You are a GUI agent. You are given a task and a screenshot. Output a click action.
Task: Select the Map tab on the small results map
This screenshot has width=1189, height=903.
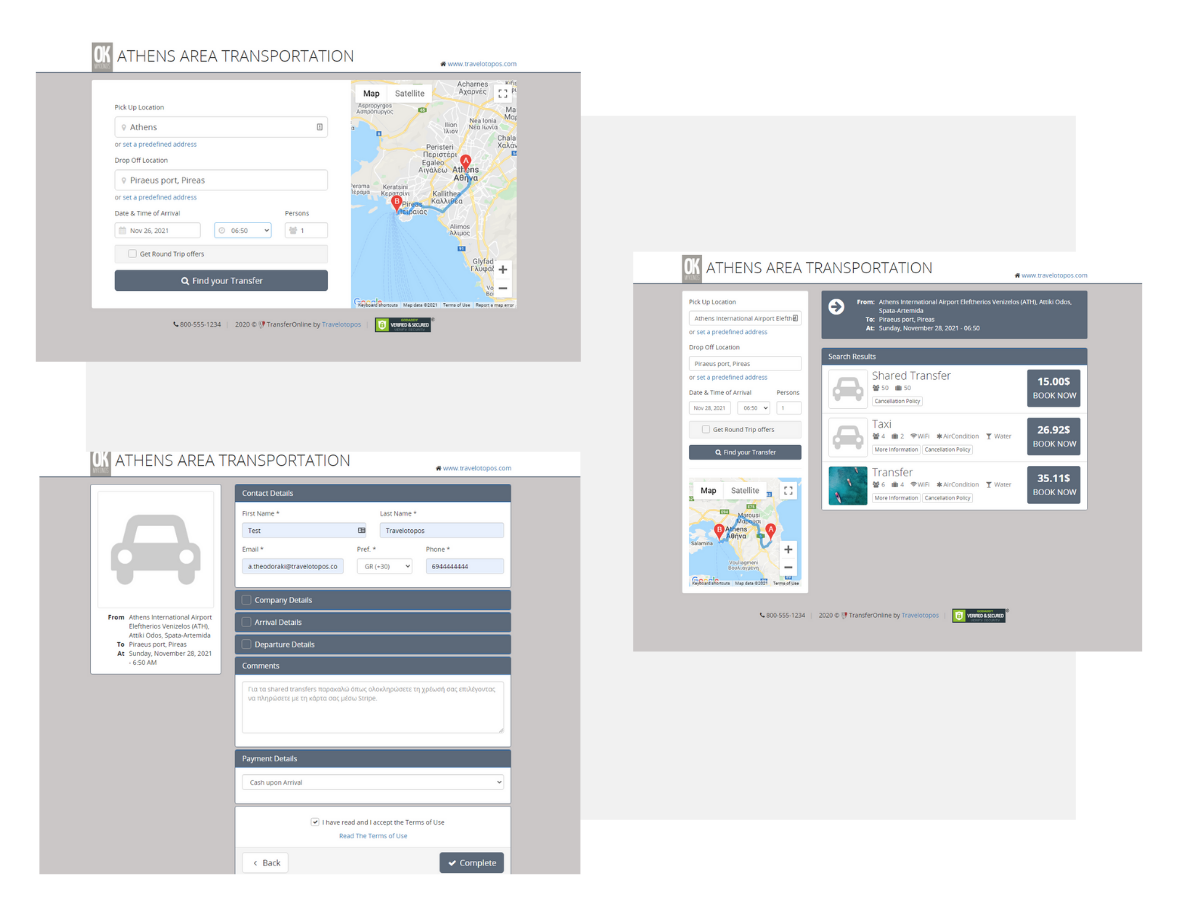pos(708,491)
